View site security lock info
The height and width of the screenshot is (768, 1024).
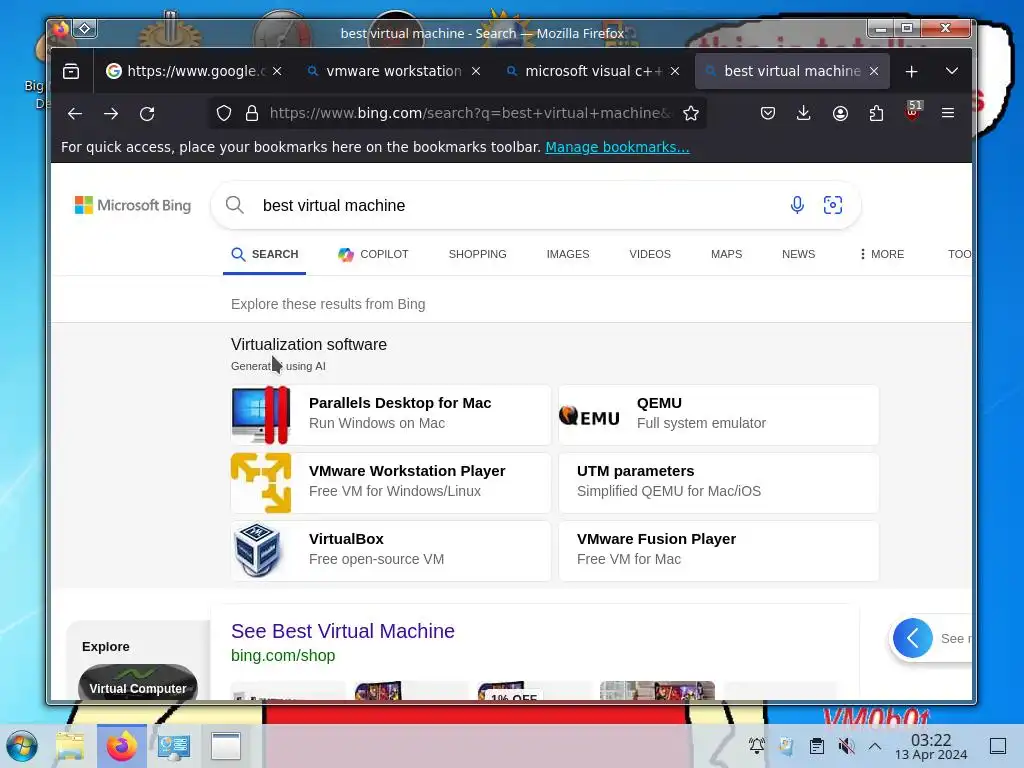(251, 114)
